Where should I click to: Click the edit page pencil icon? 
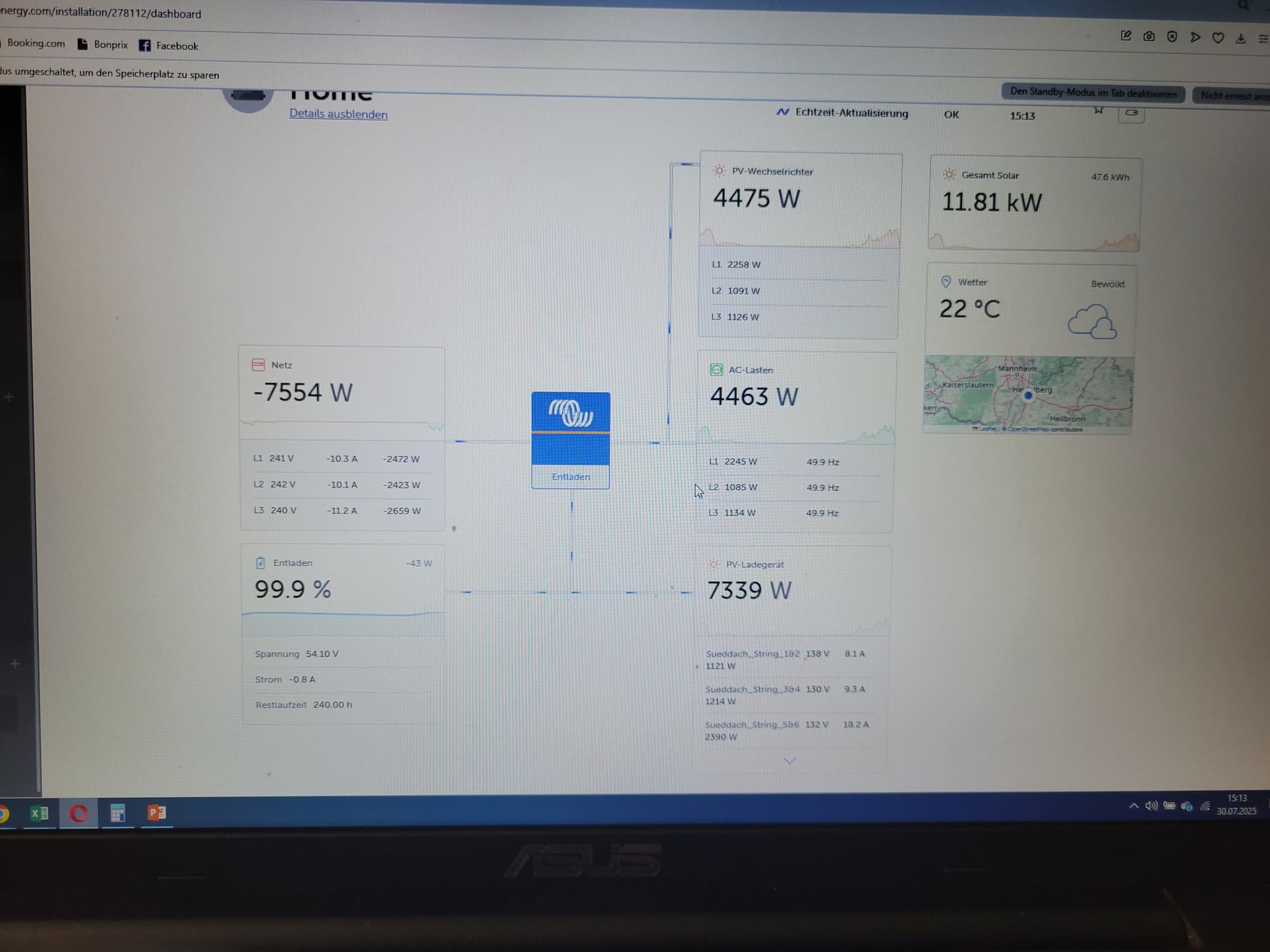(1126, 36)
